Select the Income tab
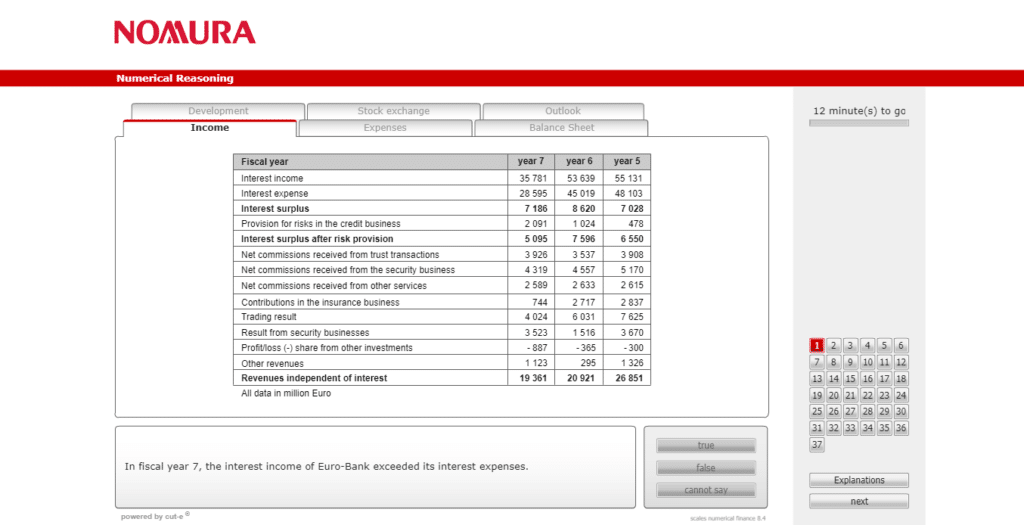This screenshot has width=1024, height=525. [210, 128]
